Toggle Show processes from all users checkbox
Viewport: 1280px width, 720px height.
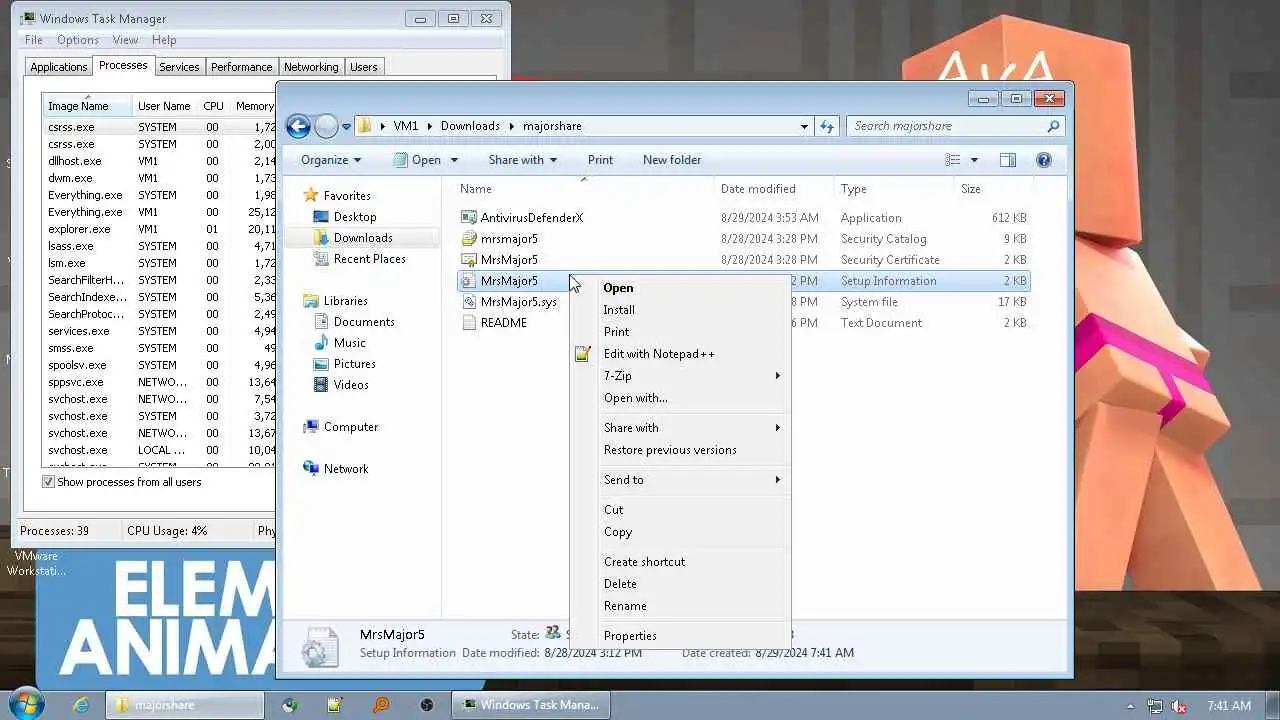tap(48, 482)
